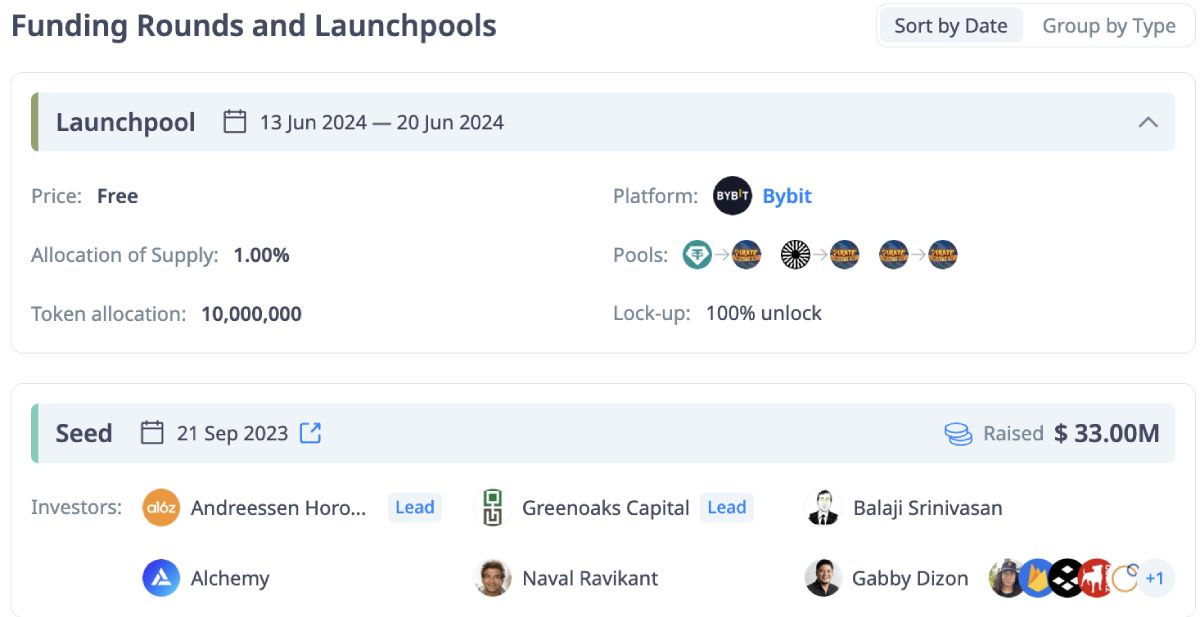This screenshot has height=617, width=1200.
Task: Click the Bybit logo icon
Action: 732,196
